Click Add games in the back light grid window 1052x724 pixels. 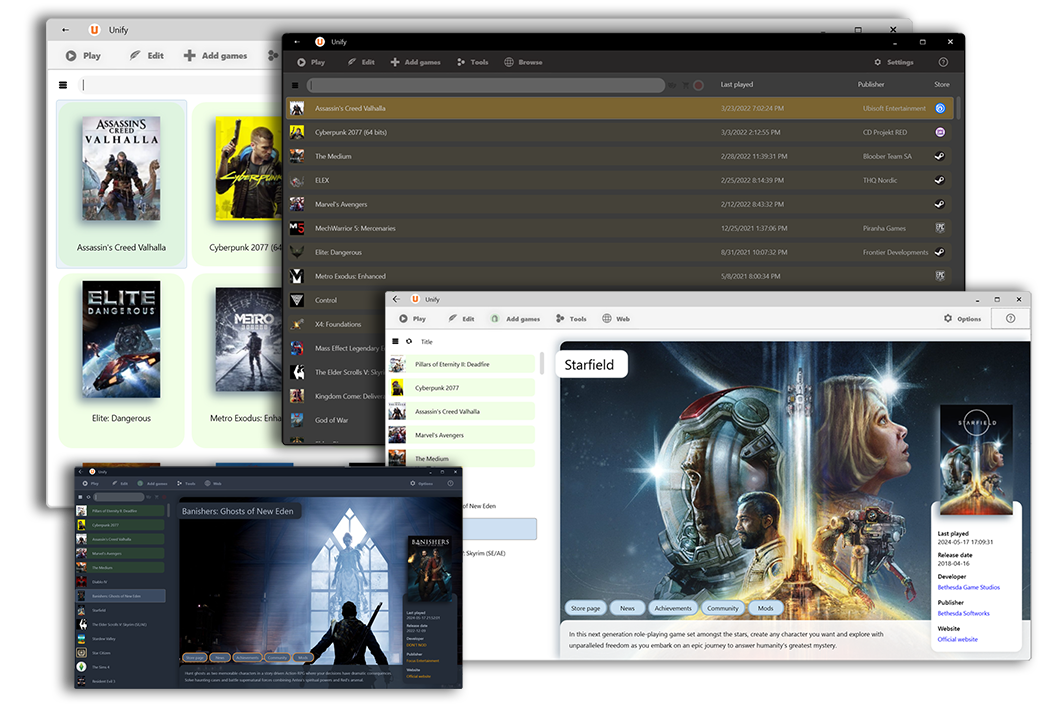(x=215, y=56)
